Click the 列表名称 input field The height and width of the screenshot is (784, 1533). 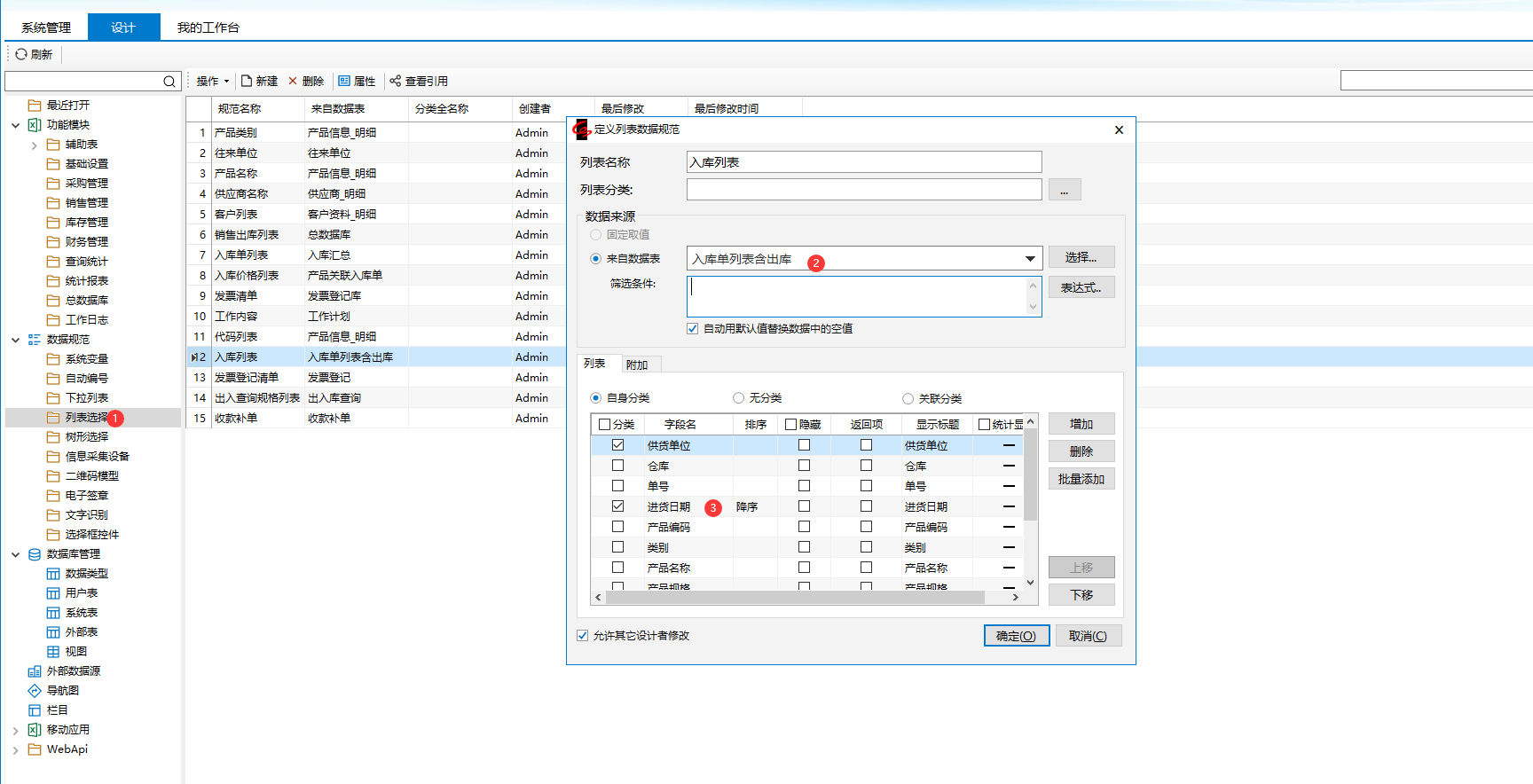tap(863, 162)
